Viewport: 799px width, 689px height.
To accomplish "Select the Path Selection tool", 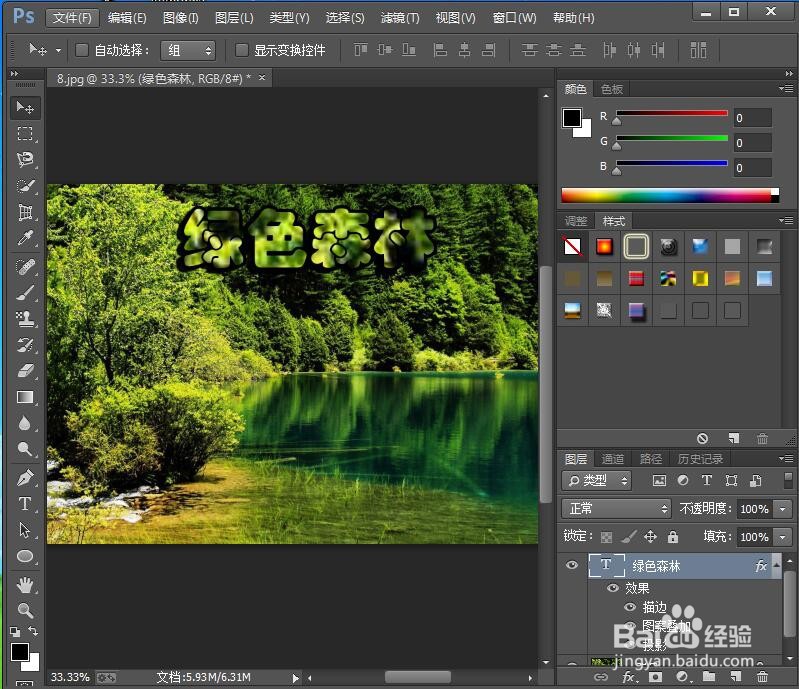I will point(24,530).
